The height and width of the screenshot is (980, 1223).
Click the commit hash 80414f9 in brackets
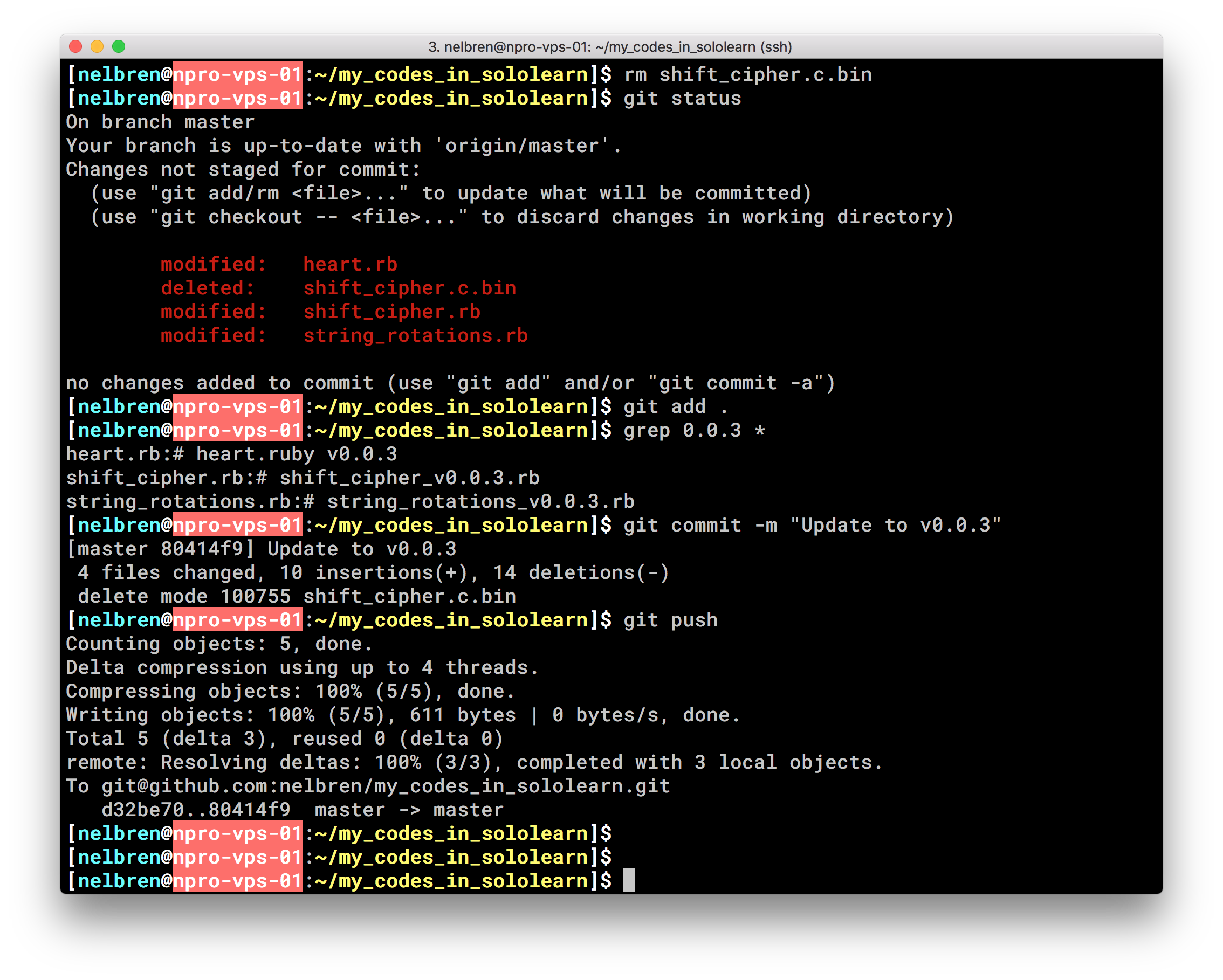(202, 549)
